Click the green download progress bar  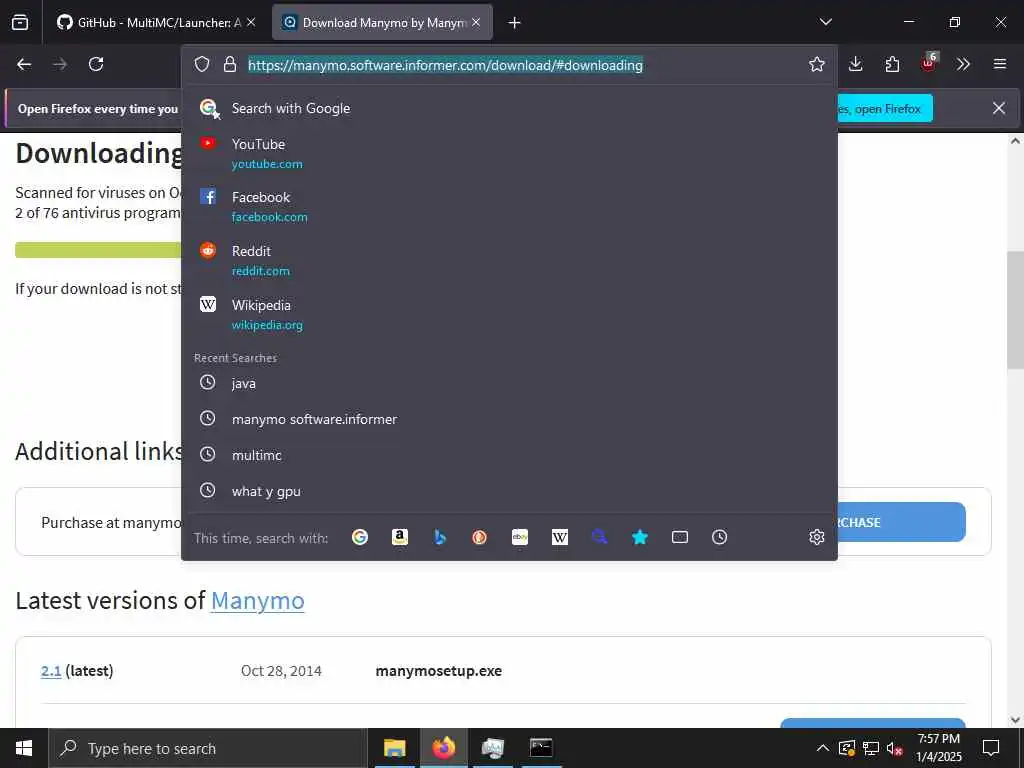(x=98, y=249)
